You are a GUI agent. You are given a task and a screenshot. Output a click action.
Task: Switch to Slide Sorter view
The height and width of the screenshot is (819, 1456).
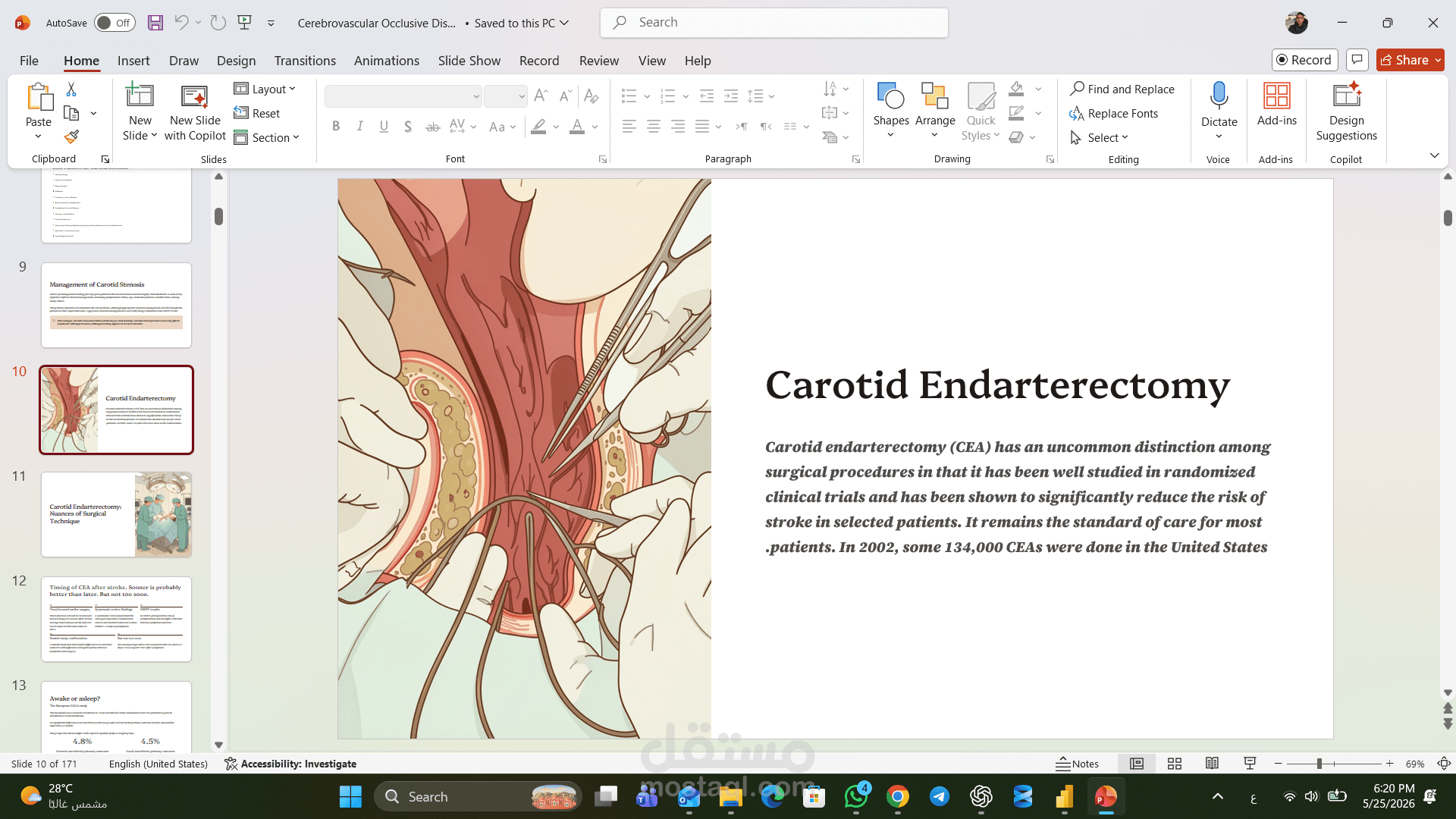(x=1175, y=764)
